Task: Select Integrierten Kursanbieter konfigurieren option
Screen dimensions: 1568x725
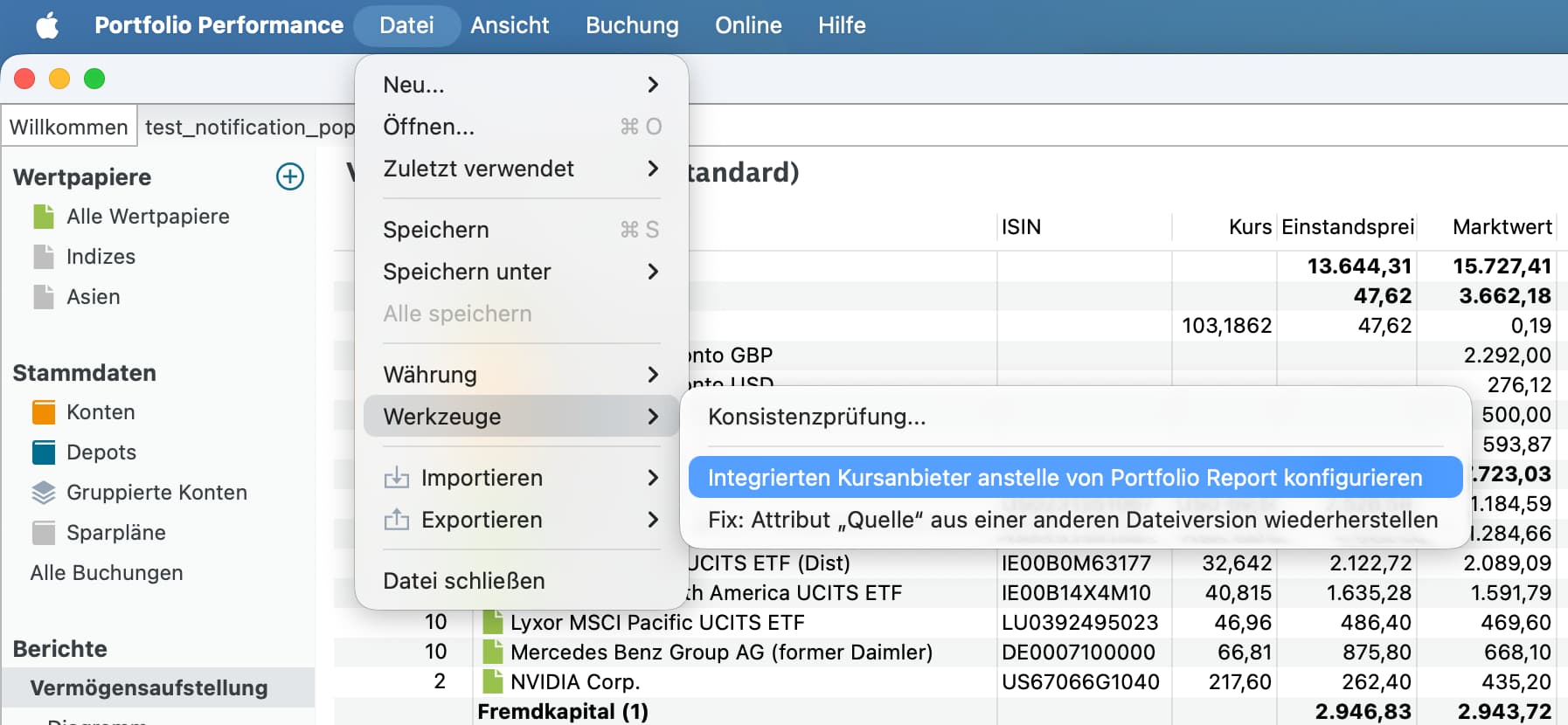Action: pos(1065,478)
